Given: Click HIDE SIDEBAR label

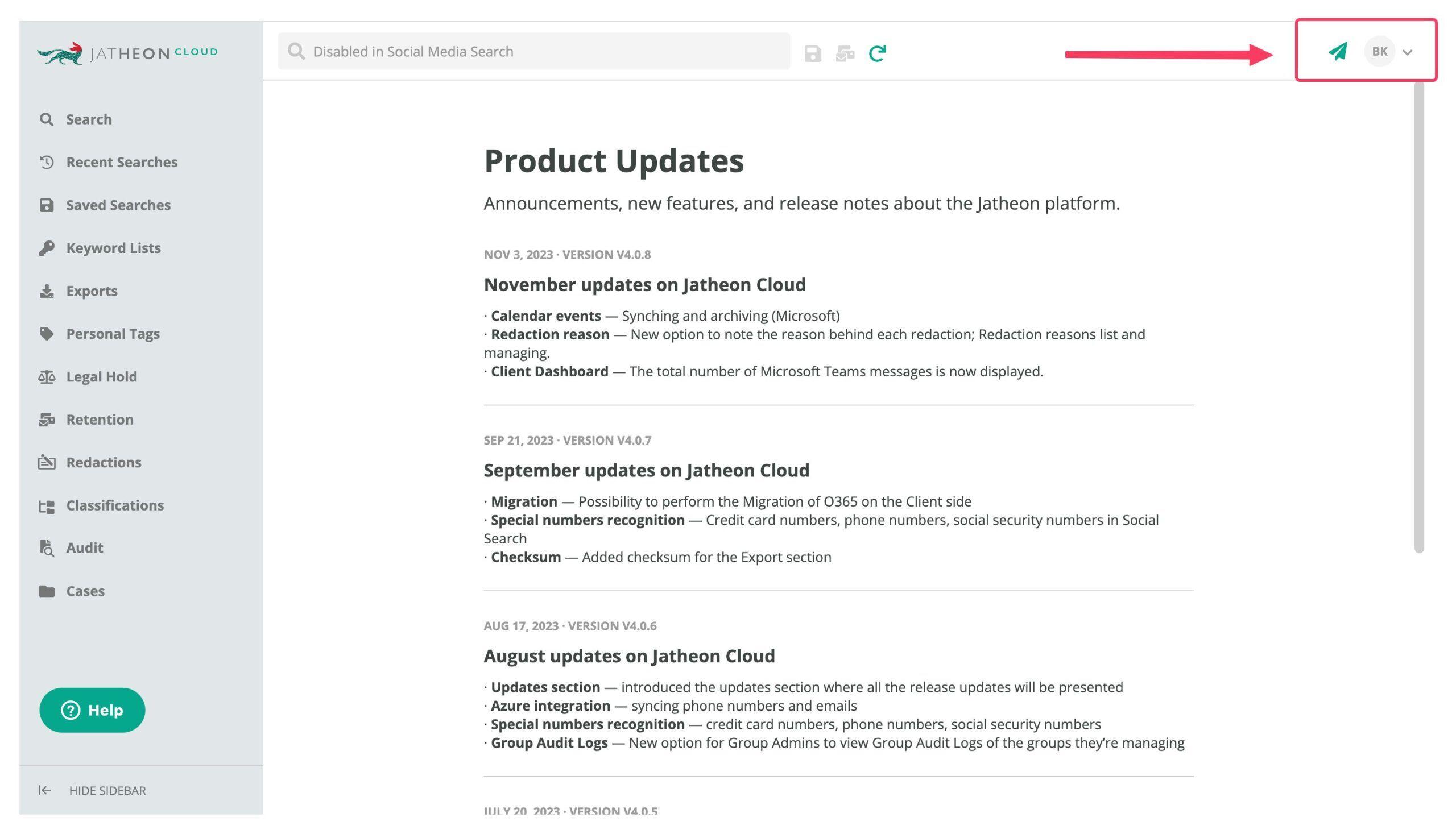Looking at the screenshot, I should (x=107, y=790).
